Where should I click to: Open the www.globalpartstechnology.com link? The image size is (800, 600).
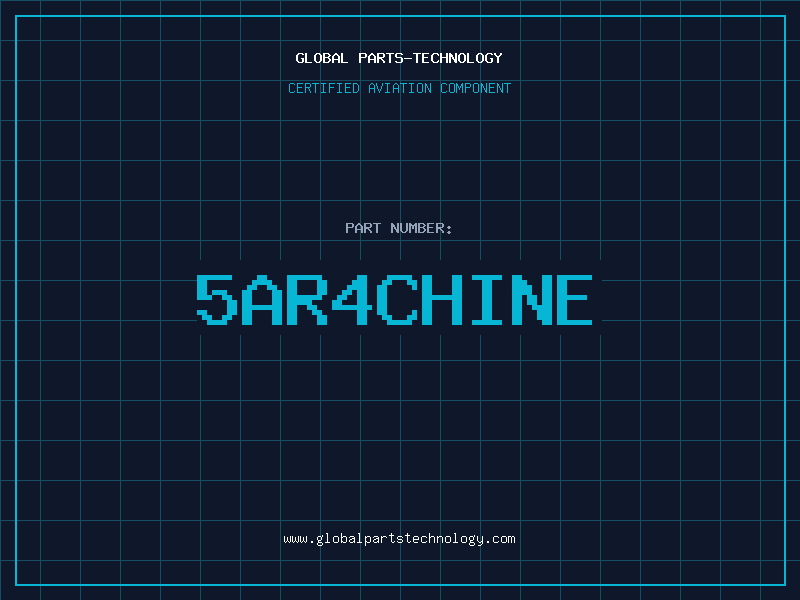(x=399, y=539)
